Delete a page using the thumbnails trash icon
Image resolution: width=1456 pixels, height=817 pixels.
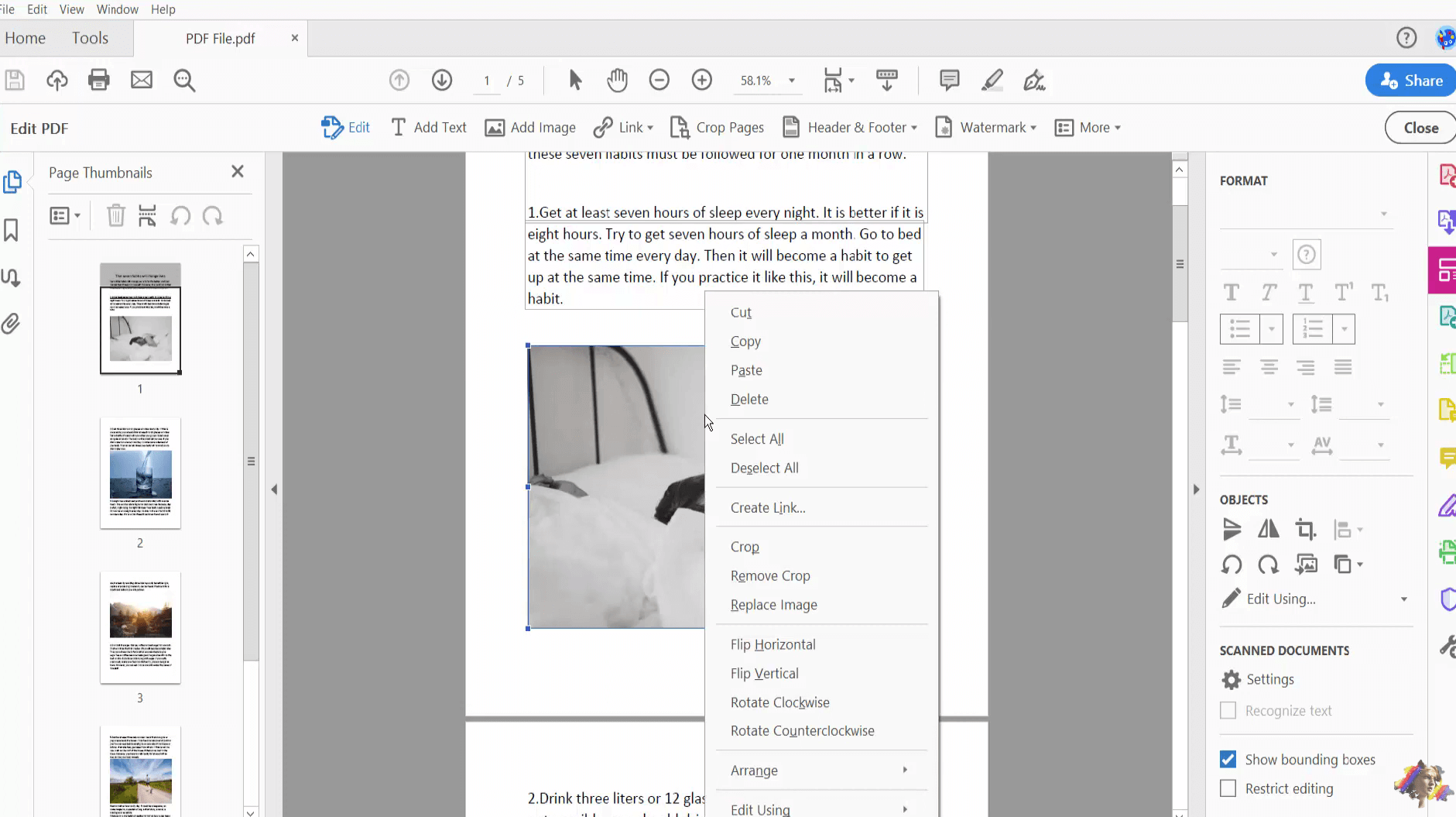click(115, 215)
